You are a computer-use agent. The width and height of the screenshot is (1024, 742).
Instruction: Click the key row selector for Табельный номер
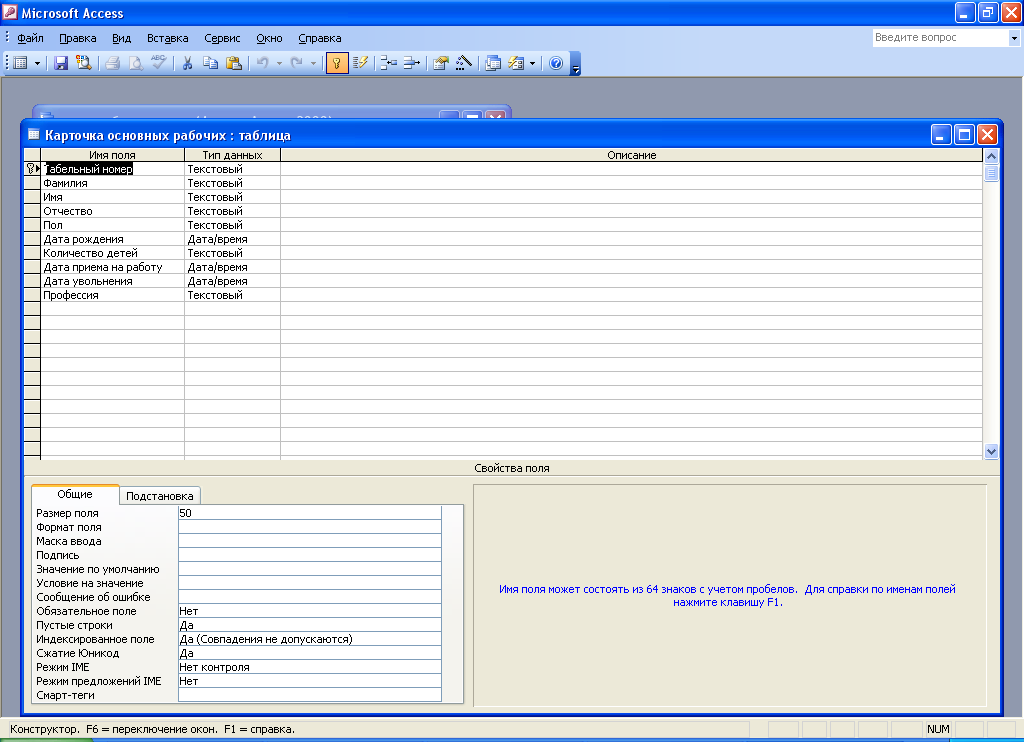(32, 169)
